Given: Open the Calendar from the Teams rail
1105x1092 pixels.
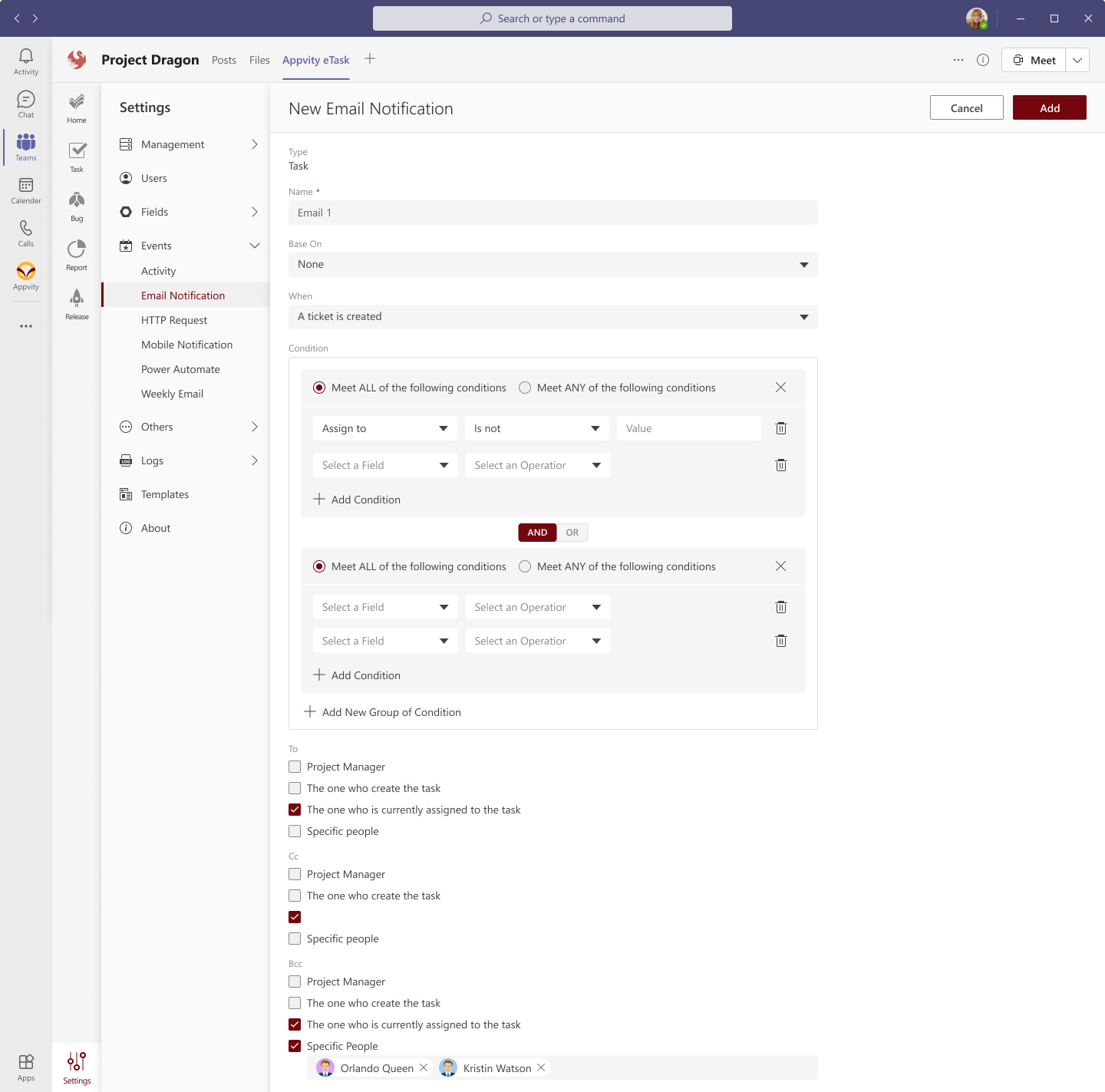Looking at the screenshot, I should coord(25,189).
